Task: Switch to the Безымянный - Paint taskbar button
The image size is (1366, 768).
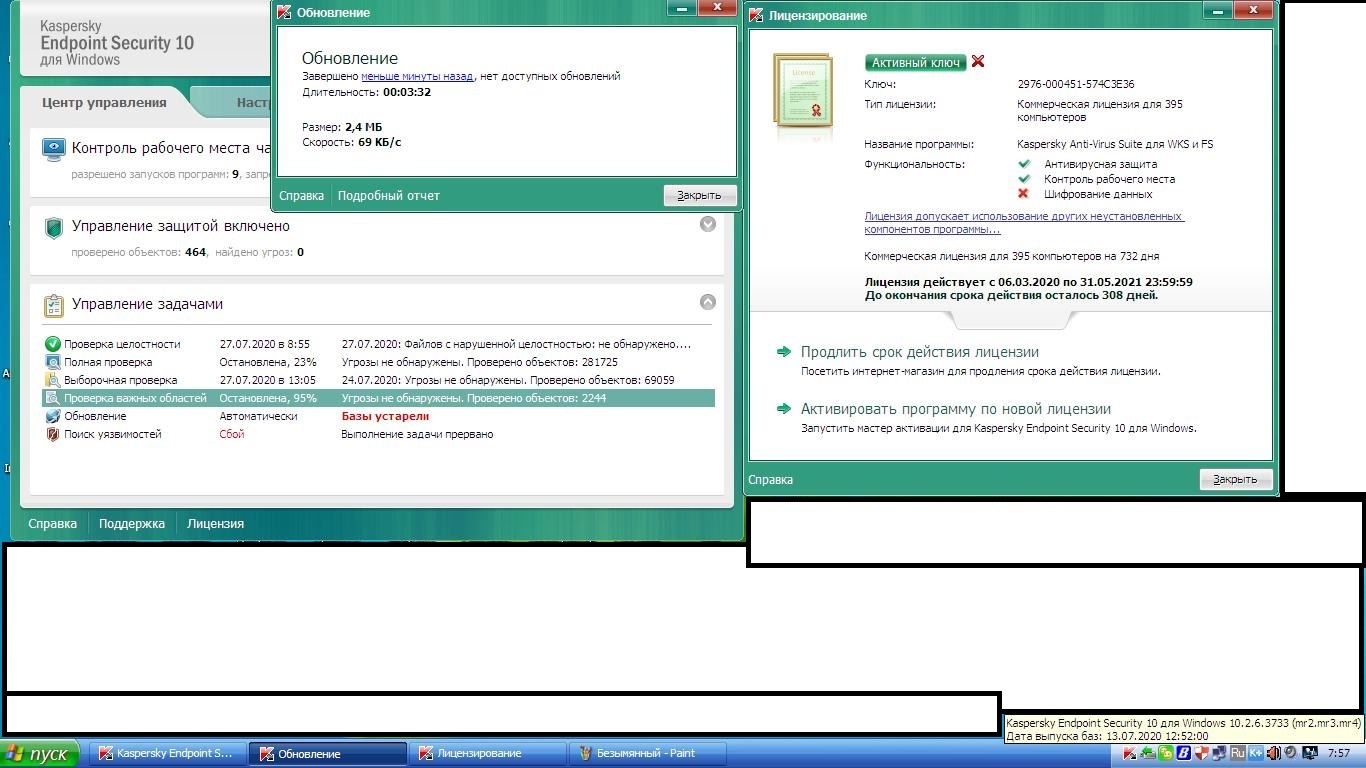Action: click(x=648, y=754)
